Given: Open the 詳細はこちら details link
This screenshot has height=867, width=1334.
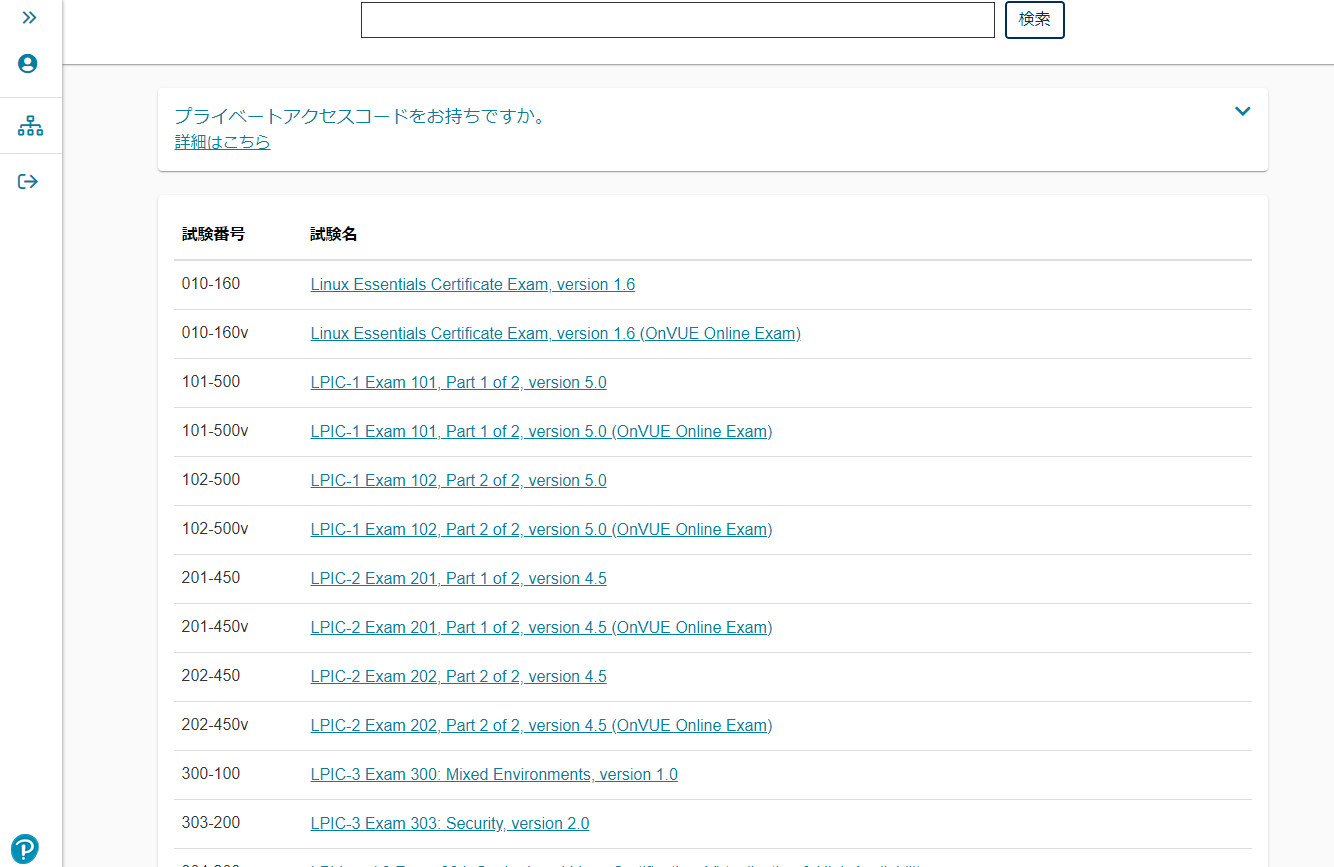Looking at the screenshot, I should 222,142.
